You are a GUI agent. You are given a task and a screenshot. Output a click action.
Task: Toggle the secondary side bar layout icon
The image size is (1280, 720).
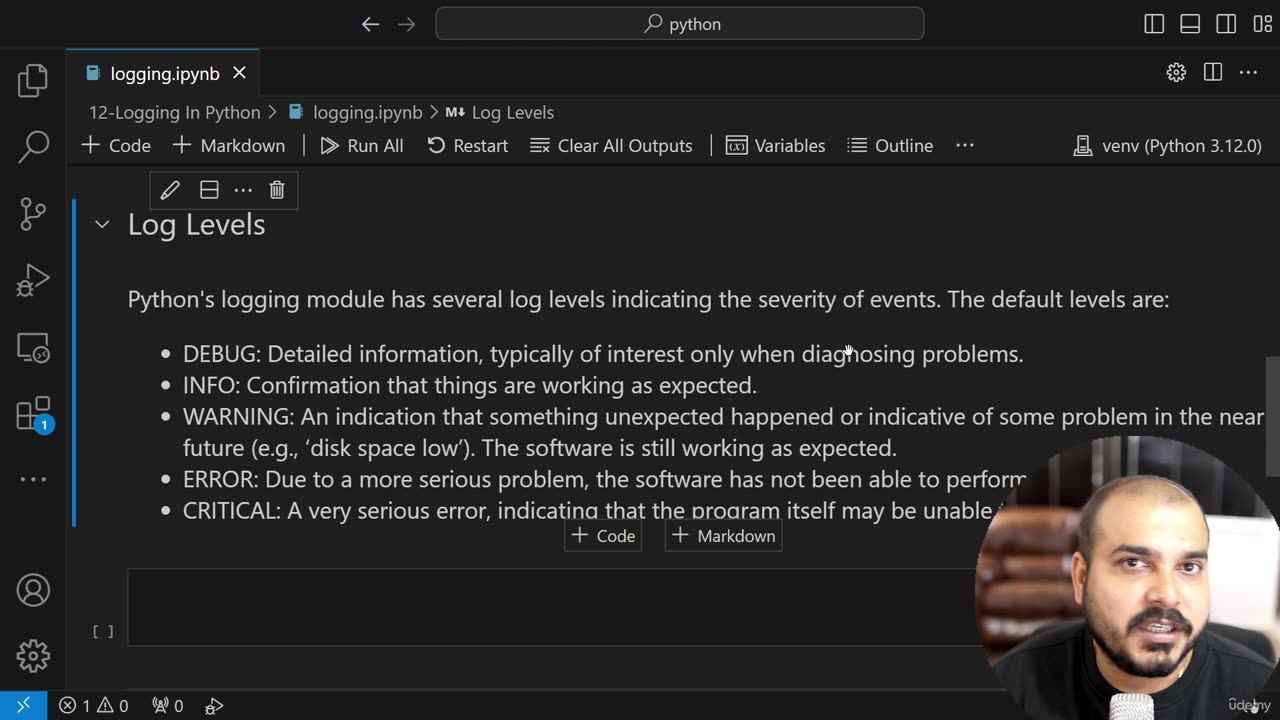tap(1226, 24)
